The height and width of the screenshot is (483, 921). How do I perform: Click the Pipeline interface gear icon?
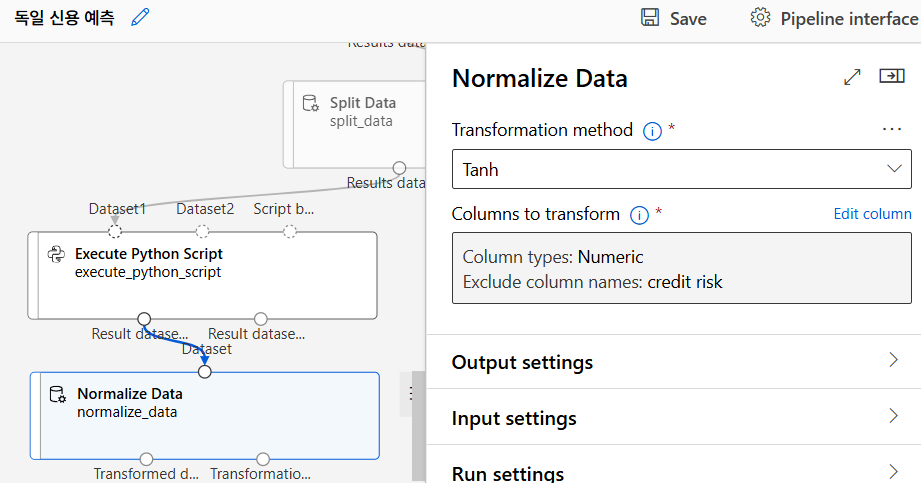click(761, 18)
